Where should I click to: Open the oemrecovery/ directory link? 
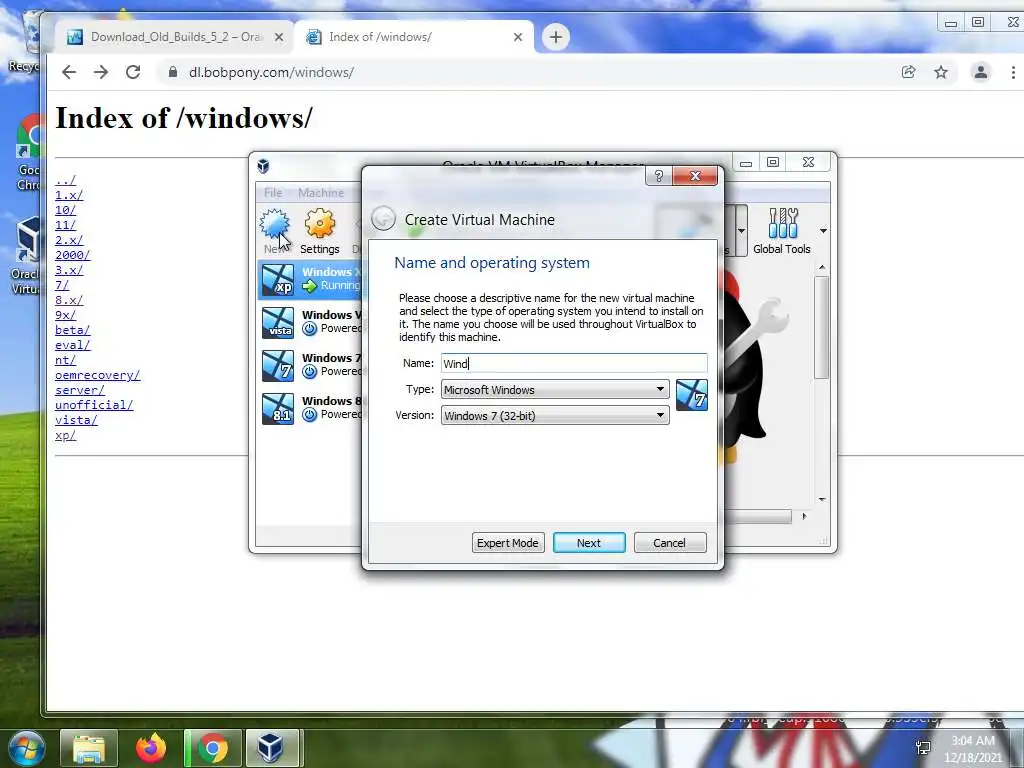(x=97, y=376)
